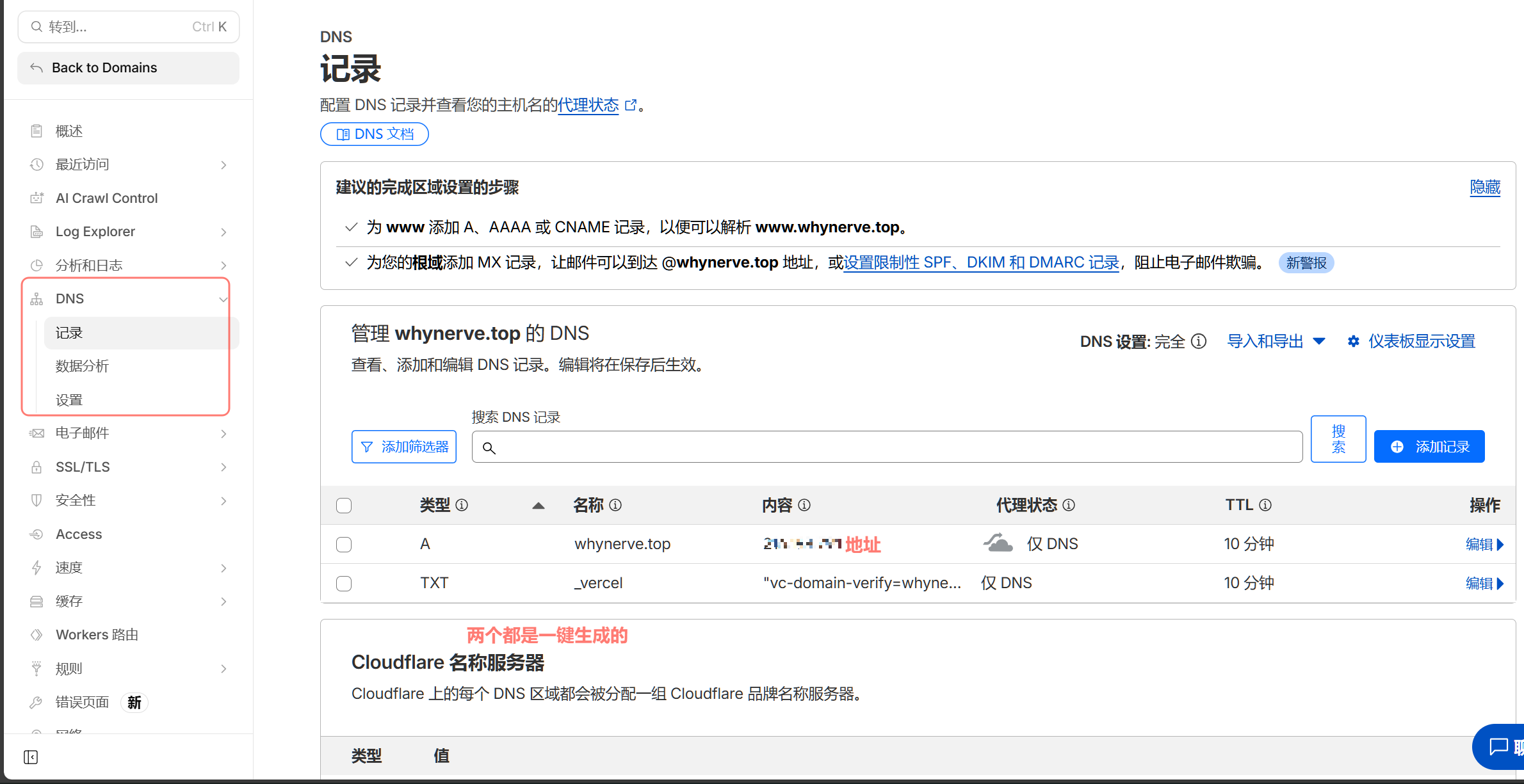
Task: Click the gear icon for 仪表板显示设置
Action: pyautogui.click(x=1354, y=341)
